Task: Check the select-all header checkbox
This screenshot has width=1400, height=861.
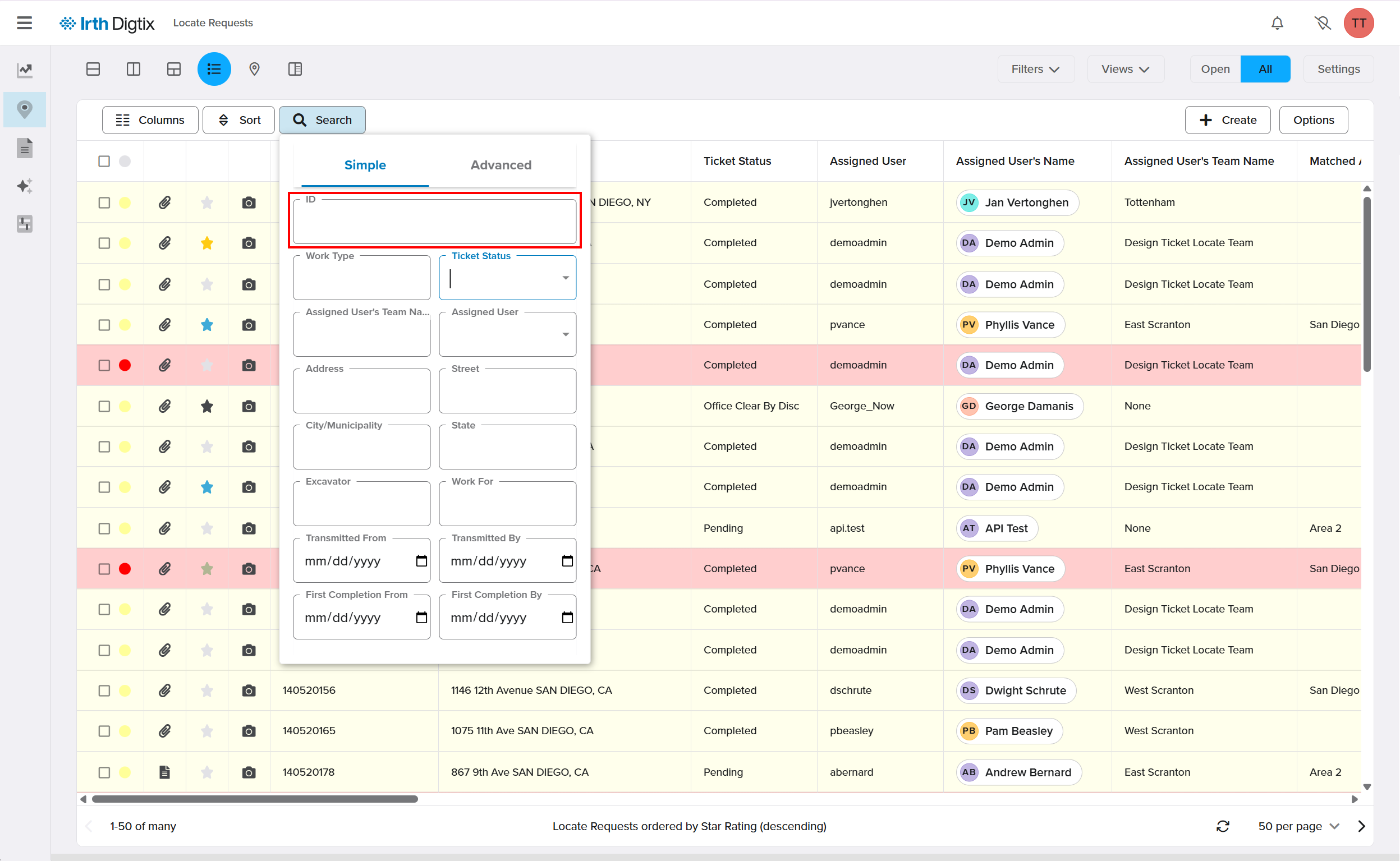Action: point(104,161)
